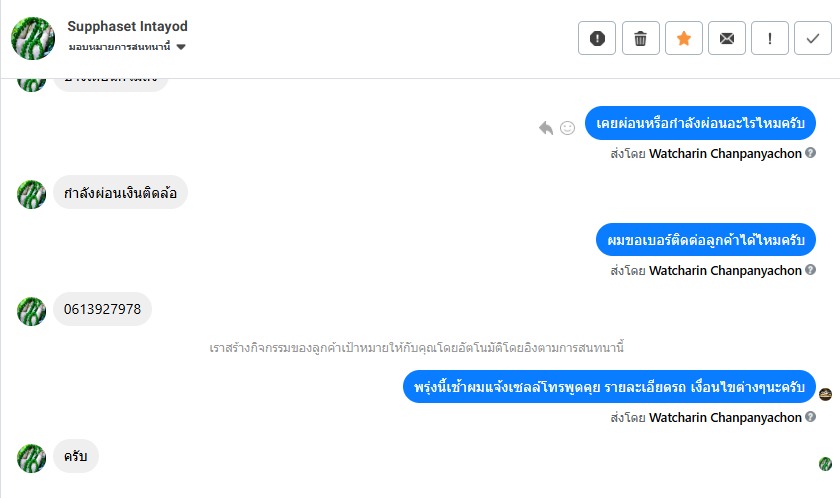Screen dimensions: 840x498
Task: Mark conversation unread with envelope icon
Action: [x=727, y=39]
